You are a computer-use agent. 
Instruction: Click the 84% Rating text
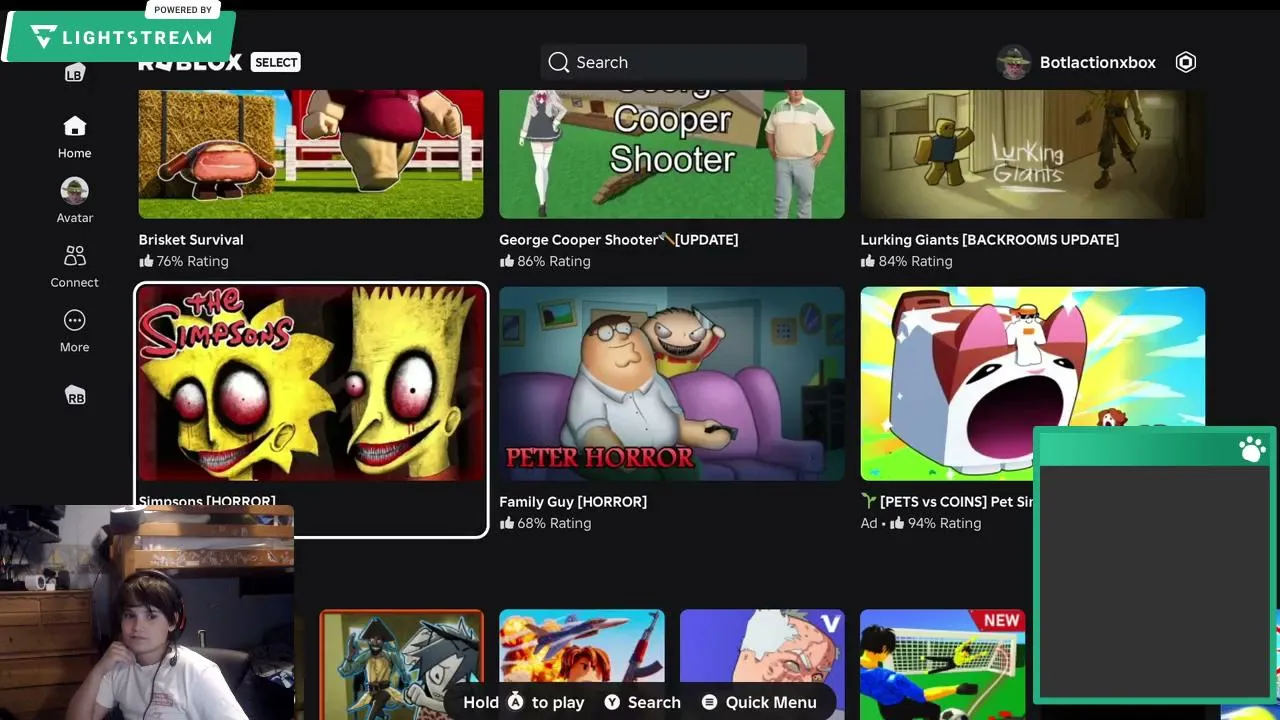coord(916,261)
